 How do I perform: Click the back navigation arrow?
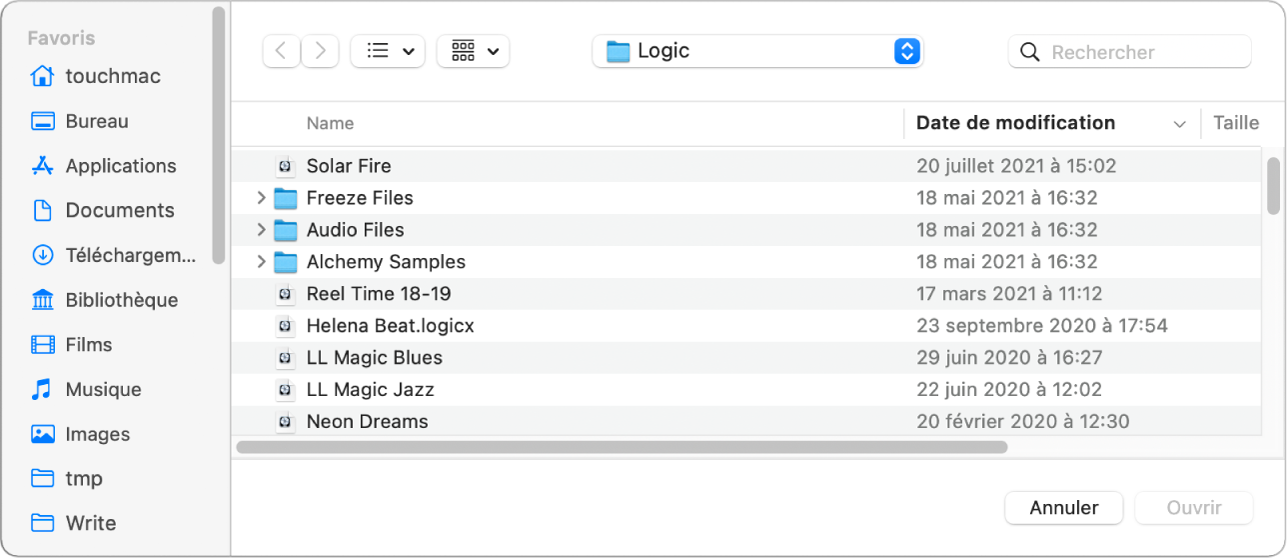[281, 51]
